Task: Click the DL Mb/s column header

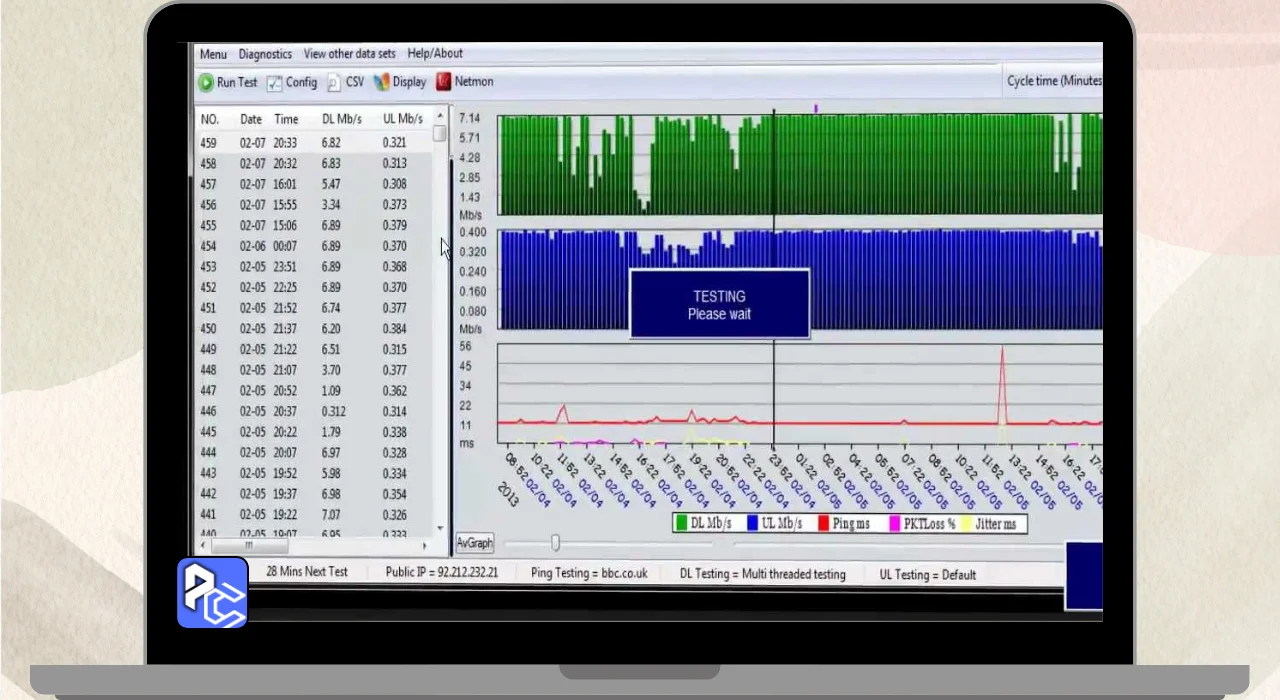Action: 340,119
